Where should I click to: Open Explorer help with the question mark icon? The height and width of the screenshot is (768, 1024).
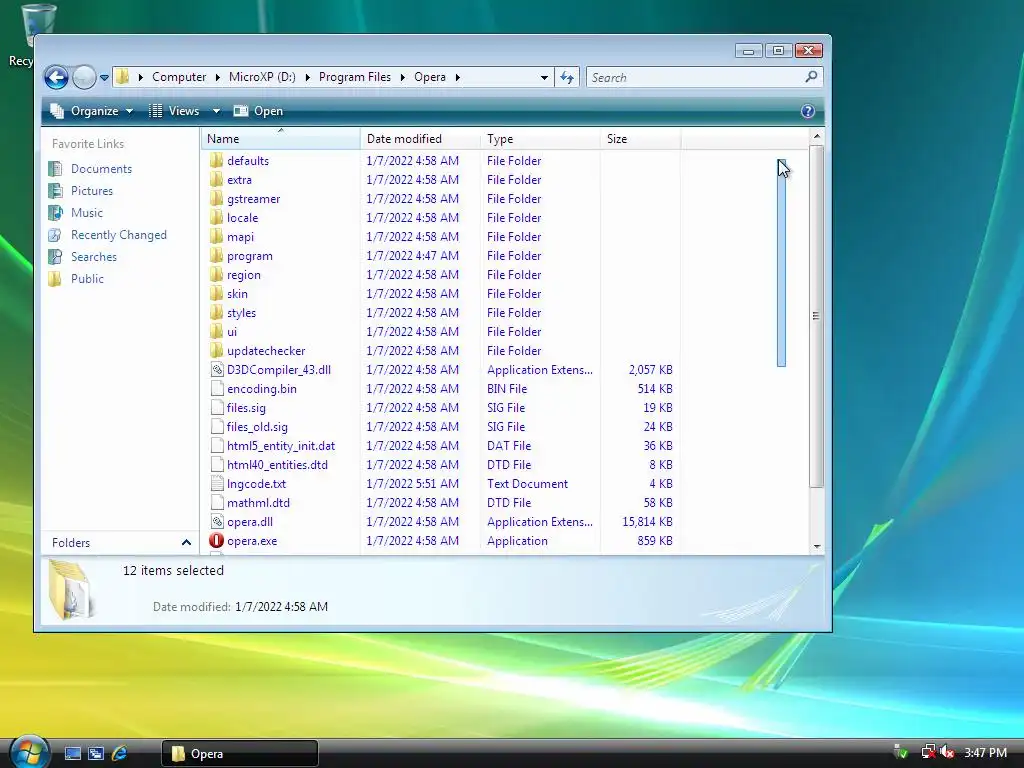(808, 111)
